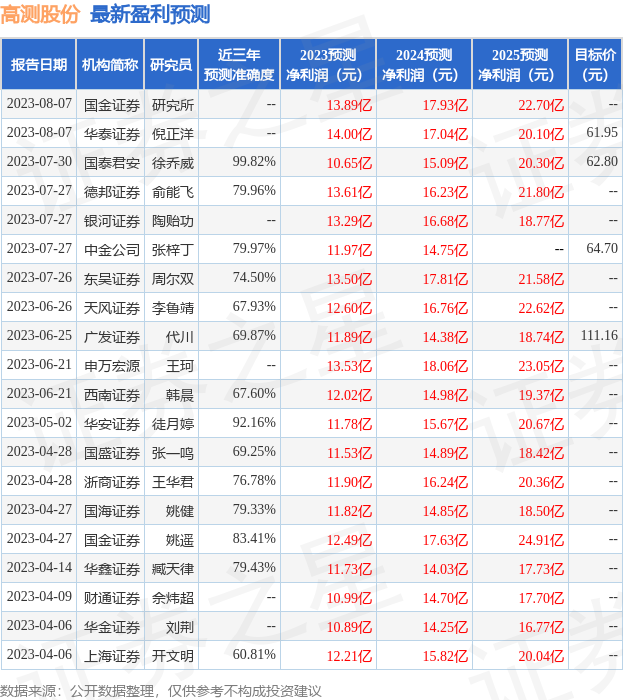Click the 中金公司 institution cell
623x700 pixels.
112,250
